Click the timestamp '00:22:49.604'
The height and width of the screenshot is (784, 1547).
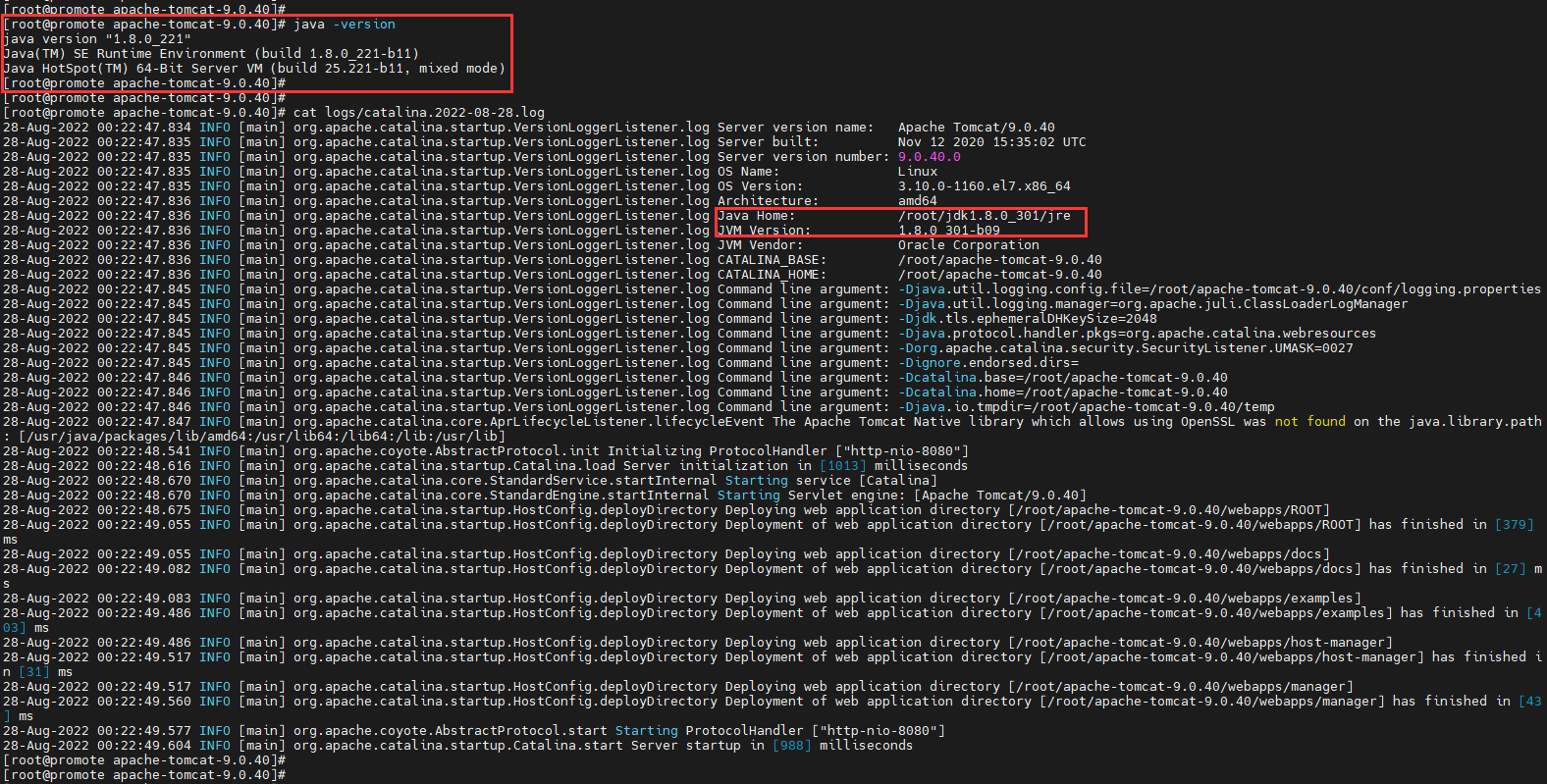[x=144, y=746]
